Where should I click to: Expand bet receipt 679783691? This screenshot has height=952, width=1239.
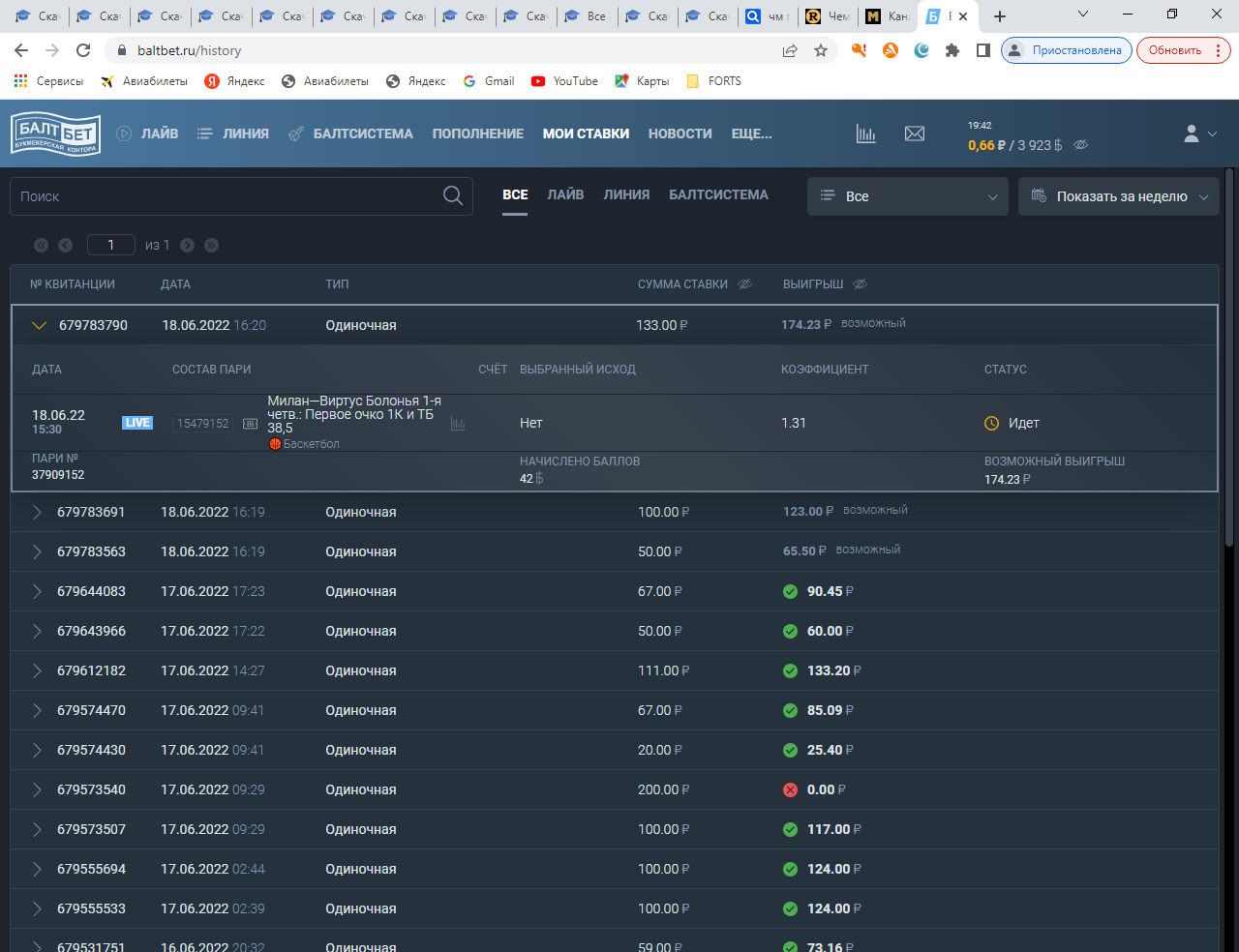[37, 512]
